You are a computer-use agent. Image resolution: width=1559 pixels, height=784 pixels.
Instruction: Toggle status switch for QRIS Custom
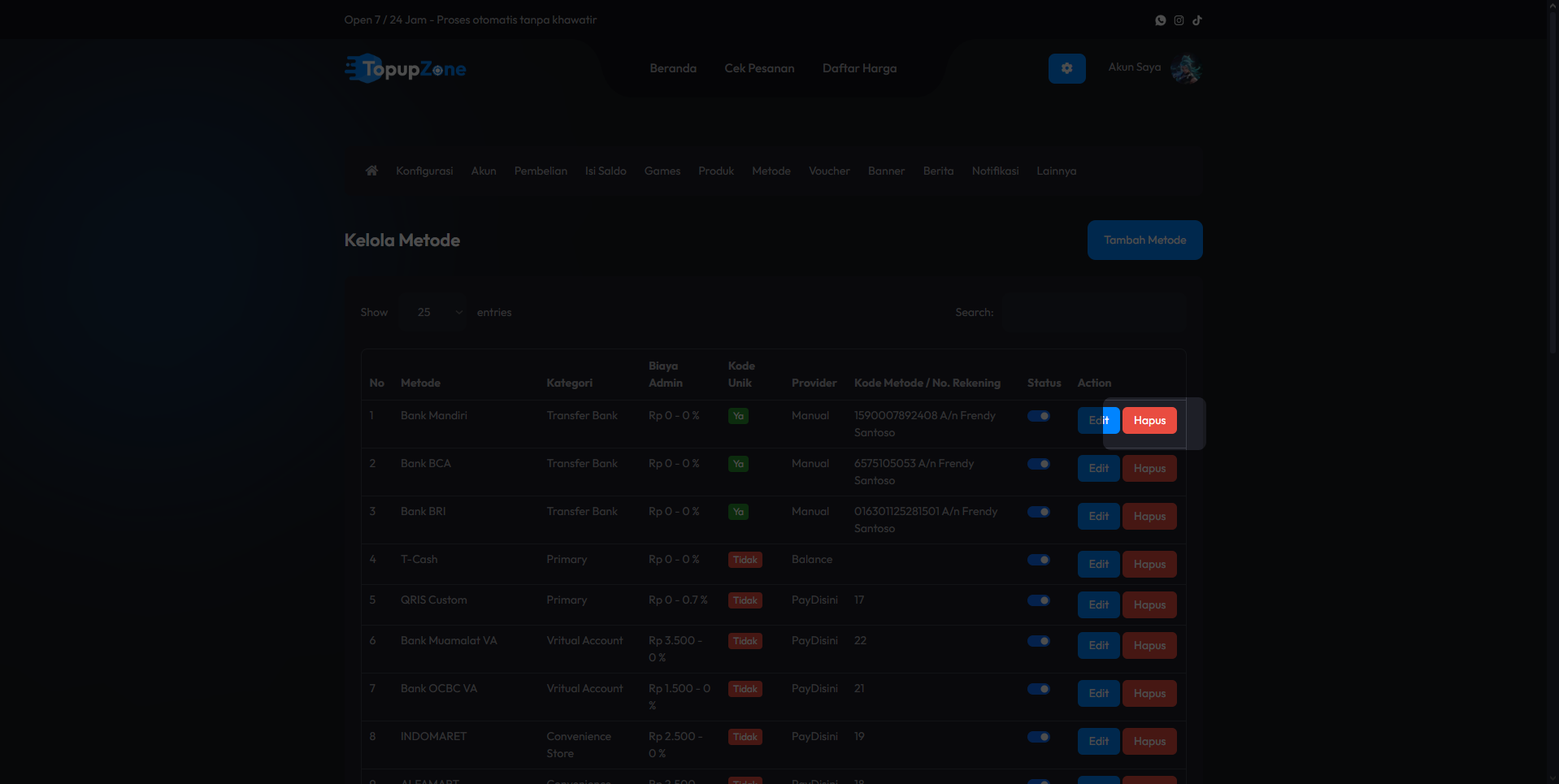[1039, 600]
